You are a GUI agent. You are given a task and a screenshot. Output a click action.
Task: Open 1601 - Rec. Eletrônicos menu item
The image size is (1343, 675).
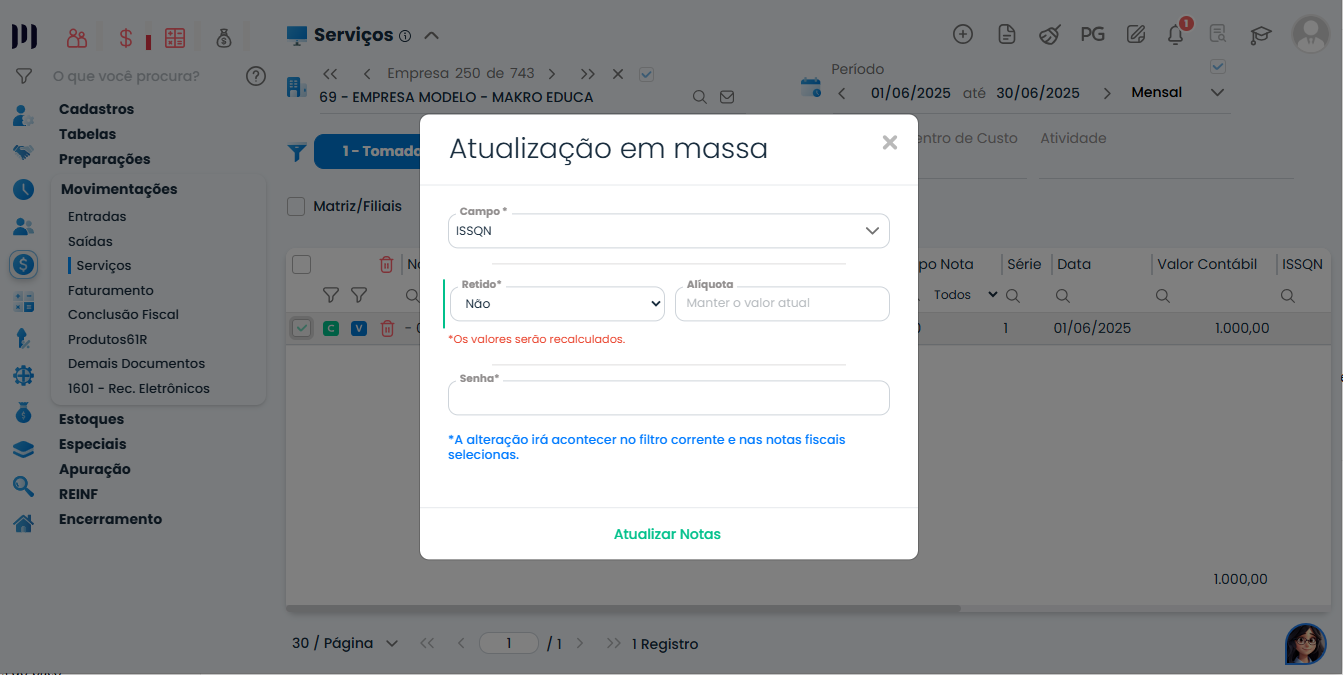[139, 388]
